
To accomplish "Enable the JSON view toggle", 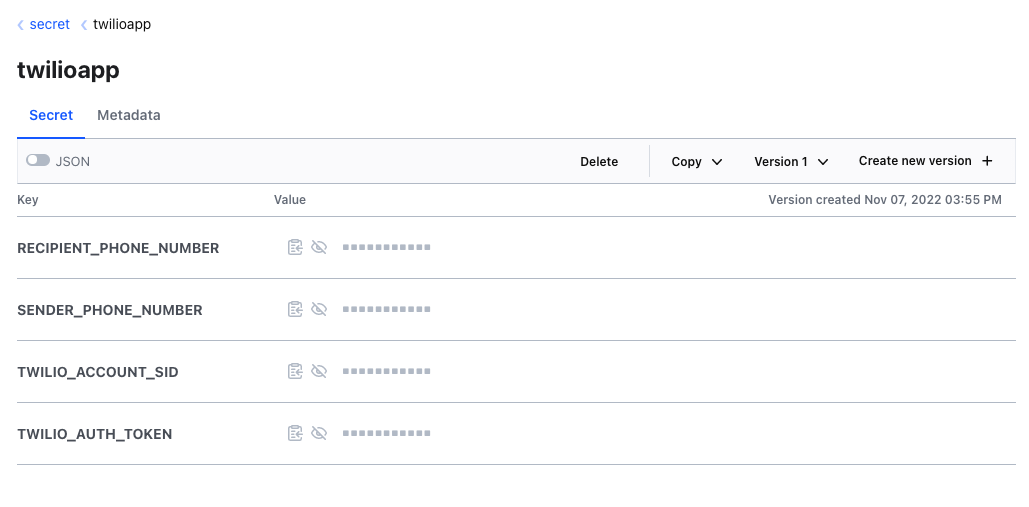I will tap(38, 160).
